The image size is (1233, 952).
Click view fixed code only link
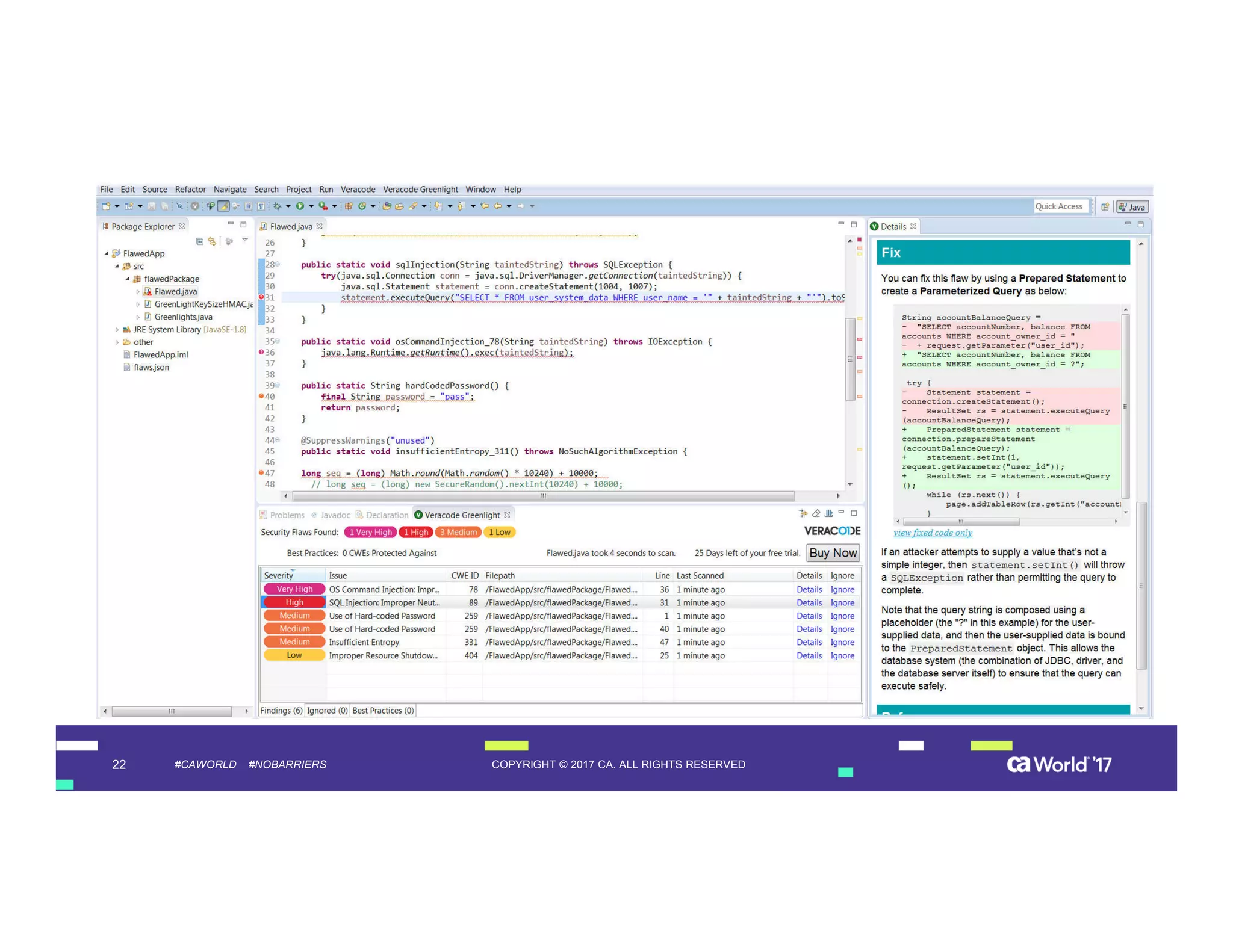[932, 533]
